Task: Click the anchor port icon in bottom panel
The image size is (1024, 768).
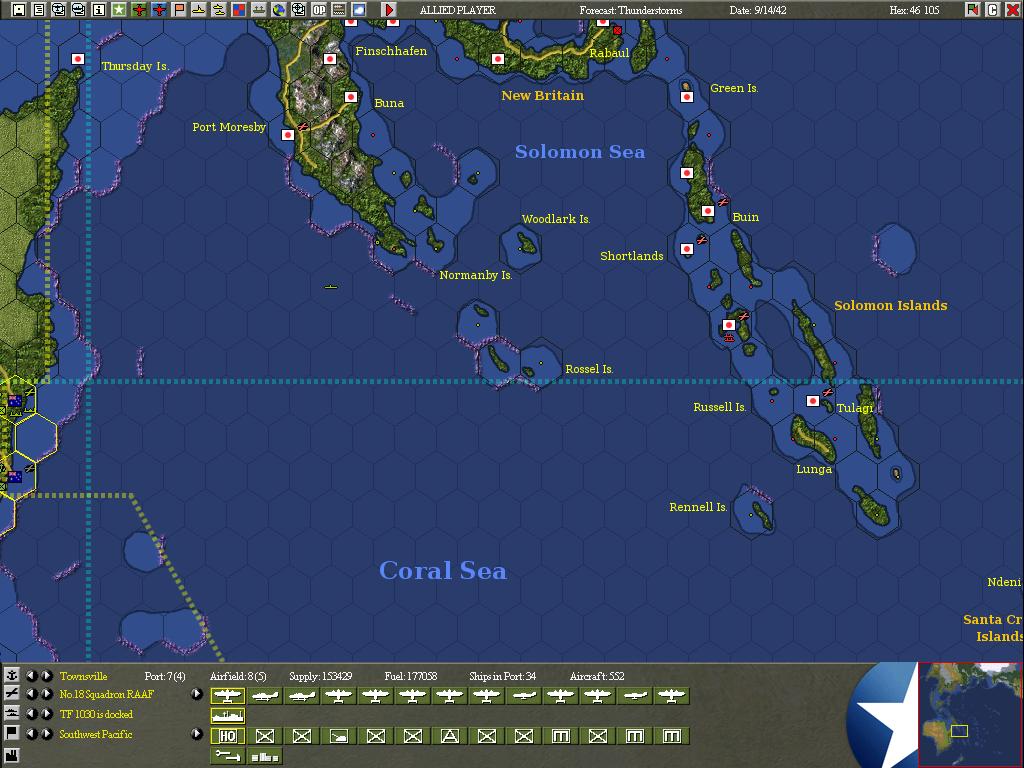Action: [x=11, y=675]
